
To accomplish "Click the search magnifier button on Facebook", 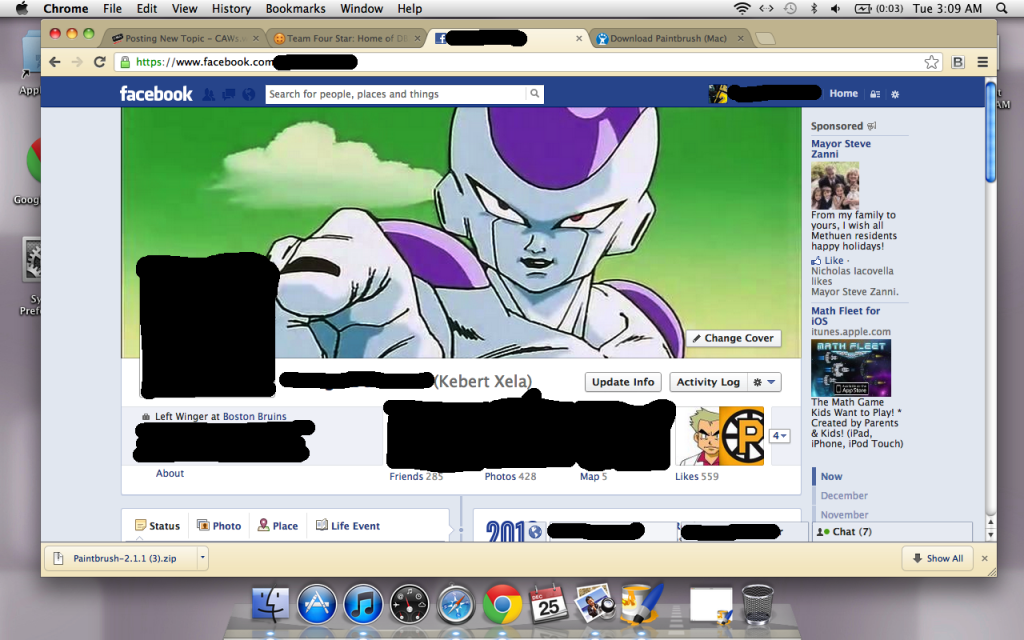I will (x=535, y=94).
